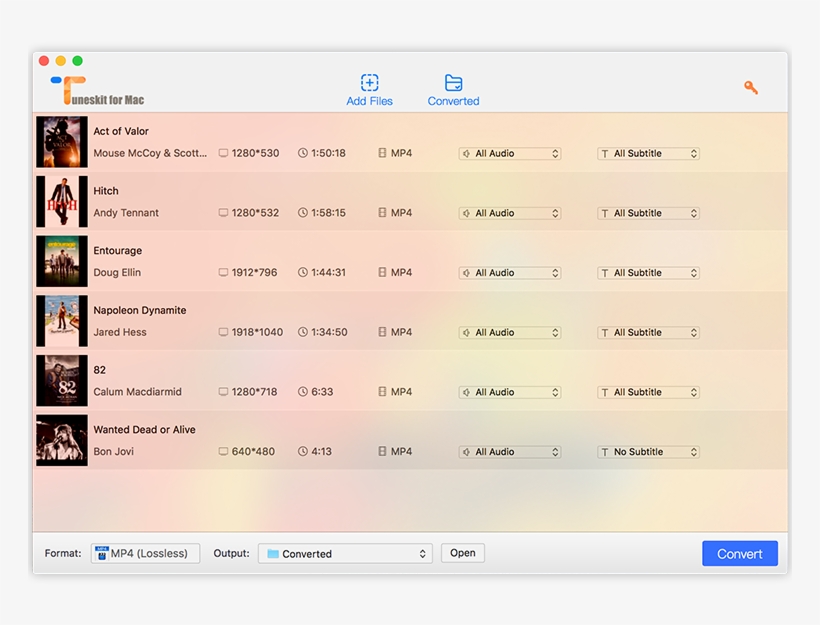Click the Add Files icon
This screenshot has width=820, height=625.
[369, 83]
